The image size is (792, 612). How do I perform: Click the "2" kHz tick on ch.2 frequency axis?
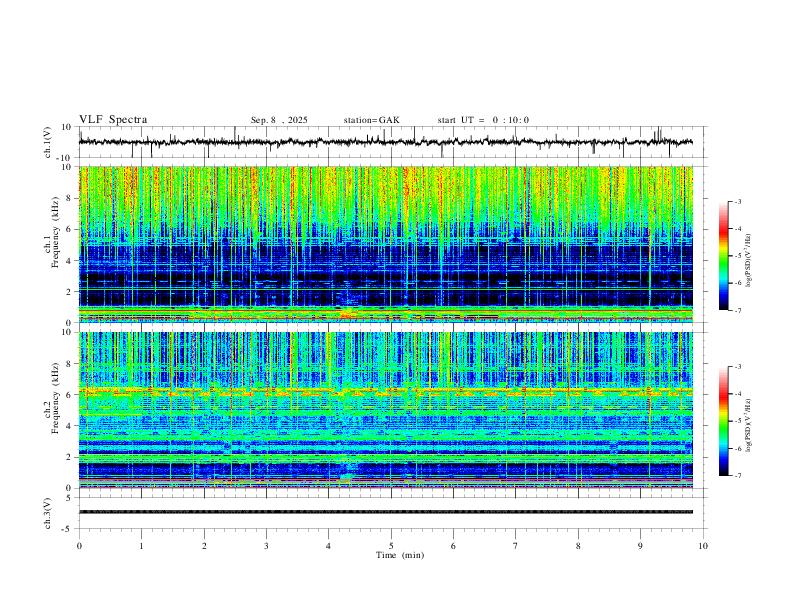coord(69,457)
